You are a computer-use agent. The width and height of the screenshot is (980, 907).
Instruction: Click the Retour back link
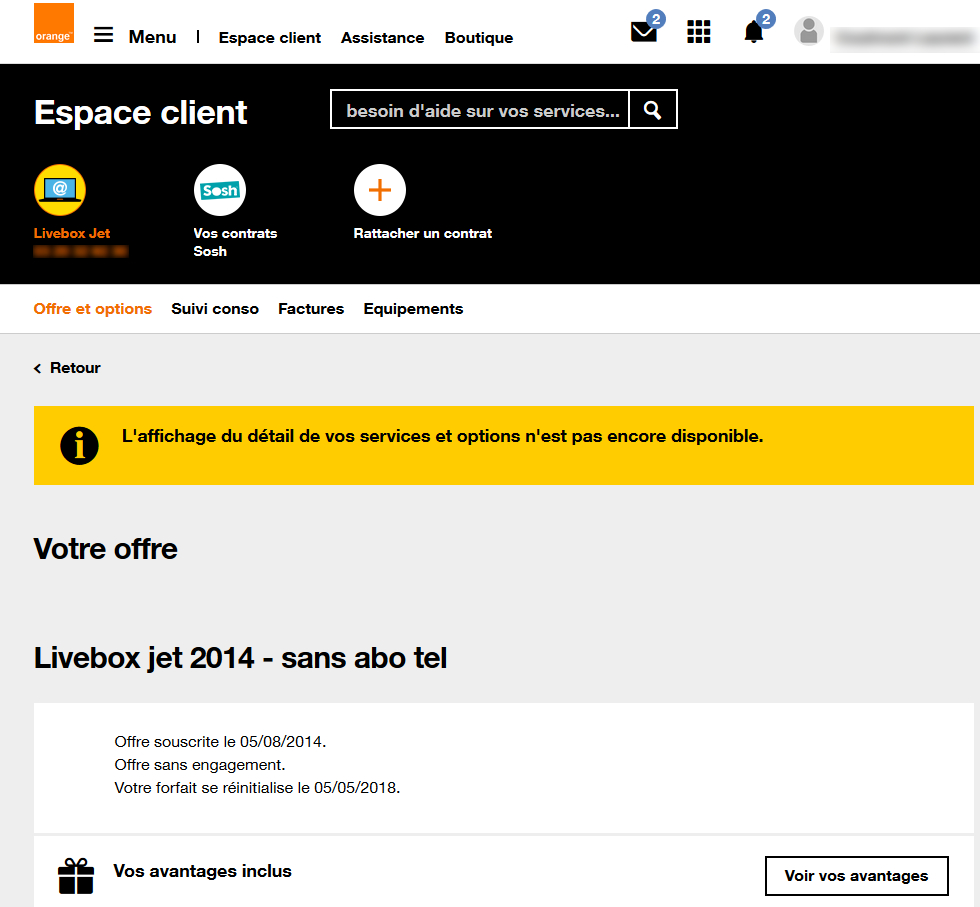[x=68, y=368]
